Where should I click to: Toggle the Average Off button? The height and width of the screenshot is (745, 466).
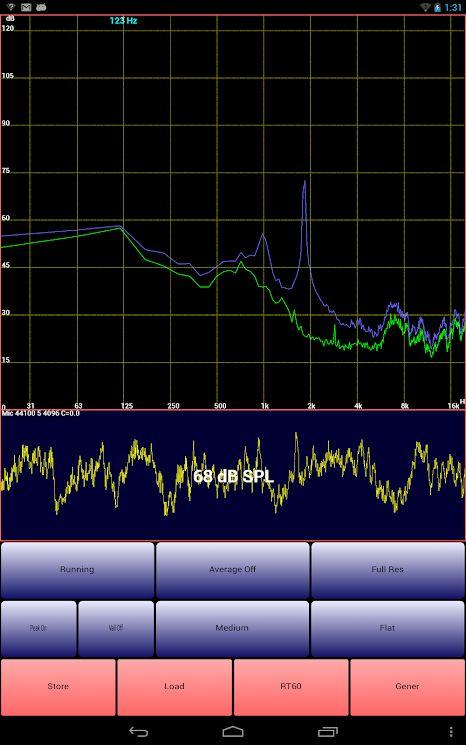point(232,570)
